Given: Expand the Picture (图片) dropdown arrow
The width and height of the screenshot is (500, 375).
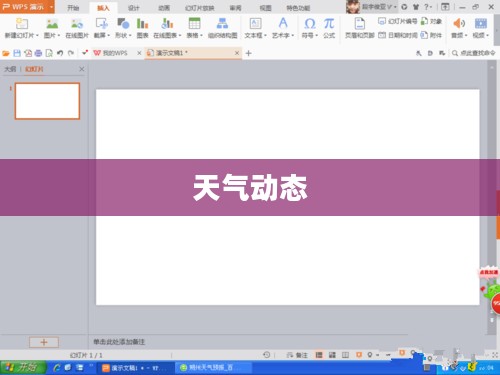Looking at the screenshot, I should [59, 35].
